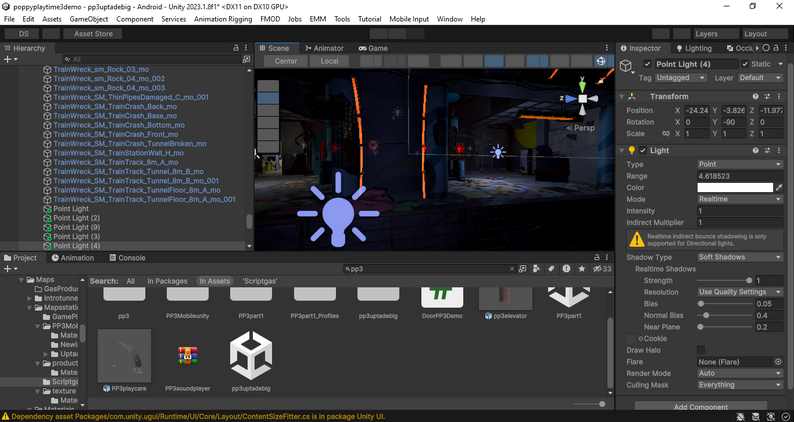
Task: Click the scene orientation gizmo cube
Action: coord(583,98)
